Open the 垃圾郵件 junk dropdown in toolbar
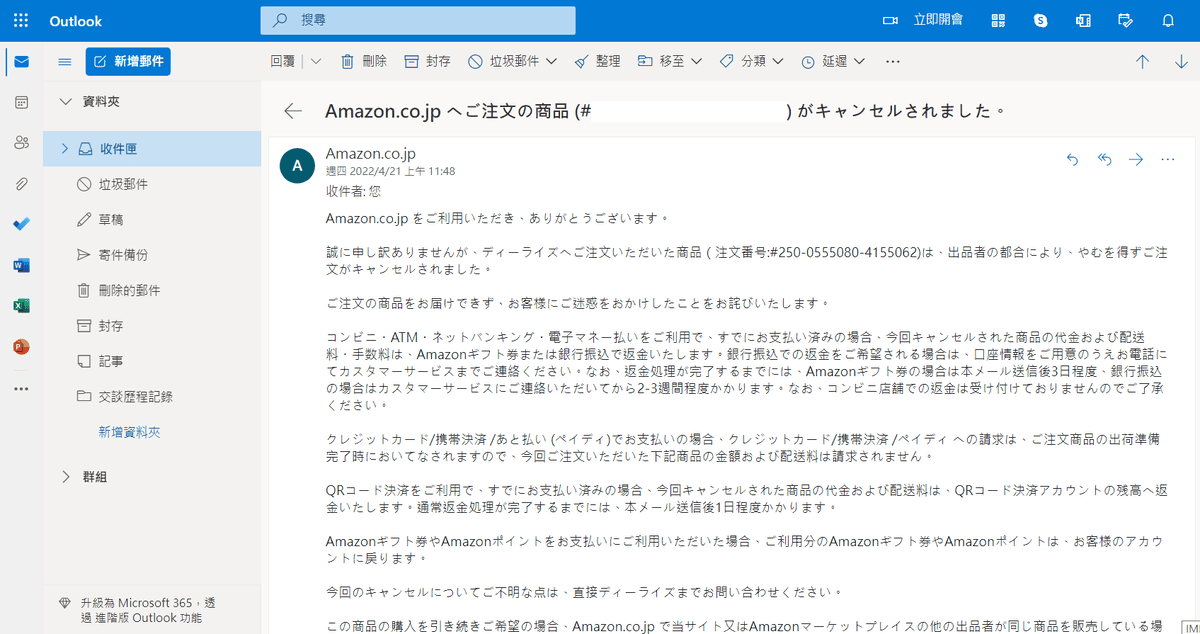Viewport: 1200px width, 634px height. 551,61
